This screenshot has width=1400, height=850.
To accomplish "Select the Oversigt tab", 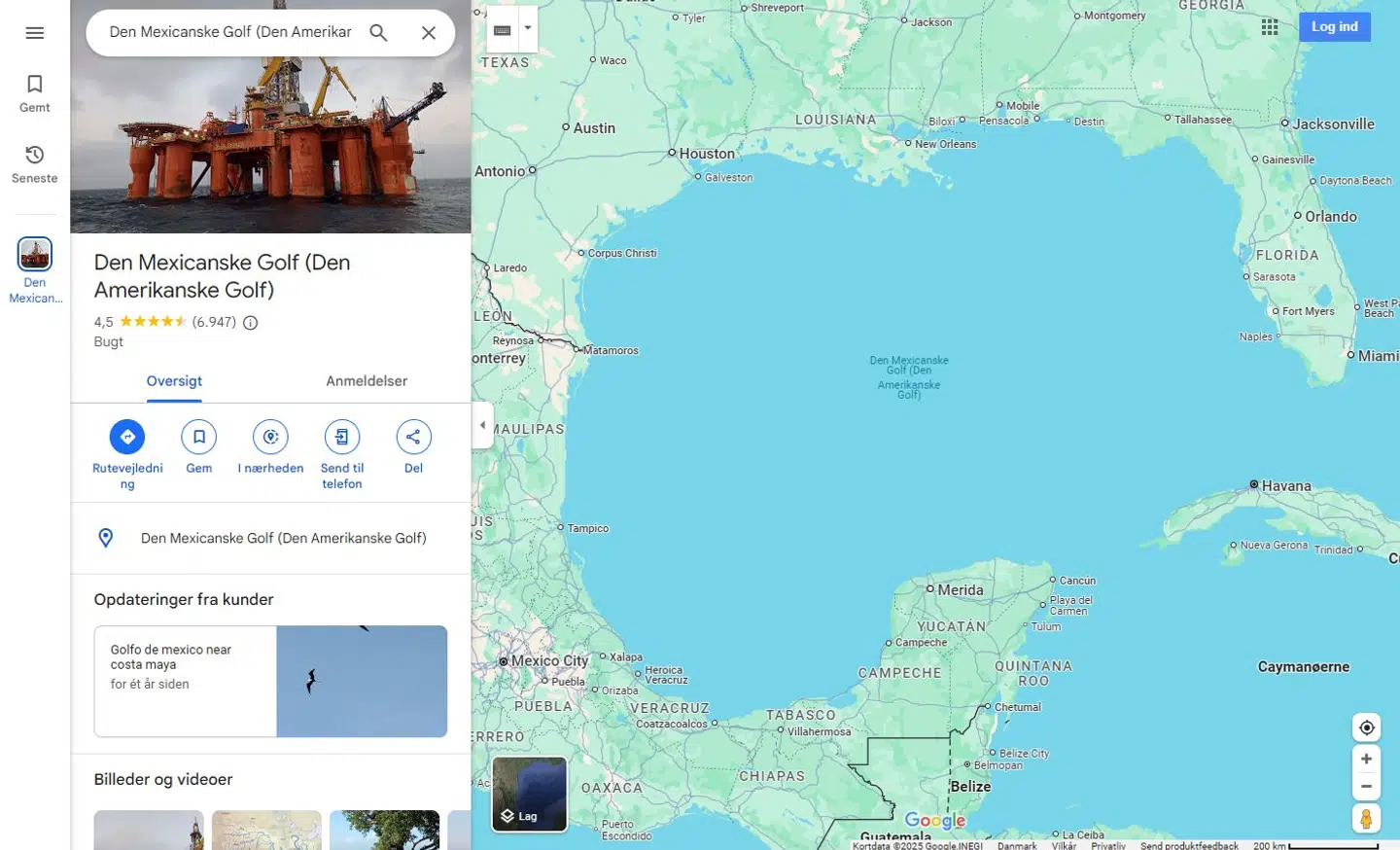I will point(174,381).
